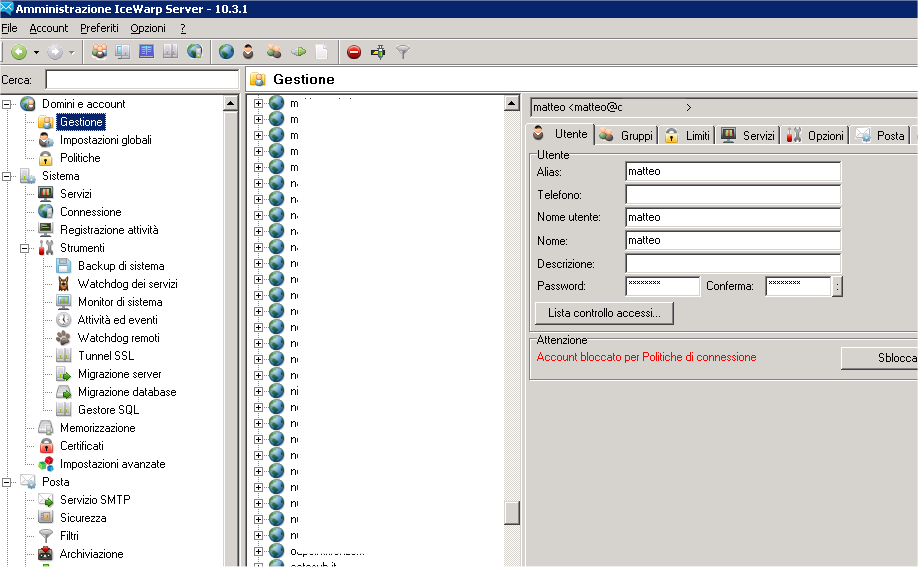Select Impostazioni globali item
918x567 pixels.
pyautogui.click(x=105, y=140)
